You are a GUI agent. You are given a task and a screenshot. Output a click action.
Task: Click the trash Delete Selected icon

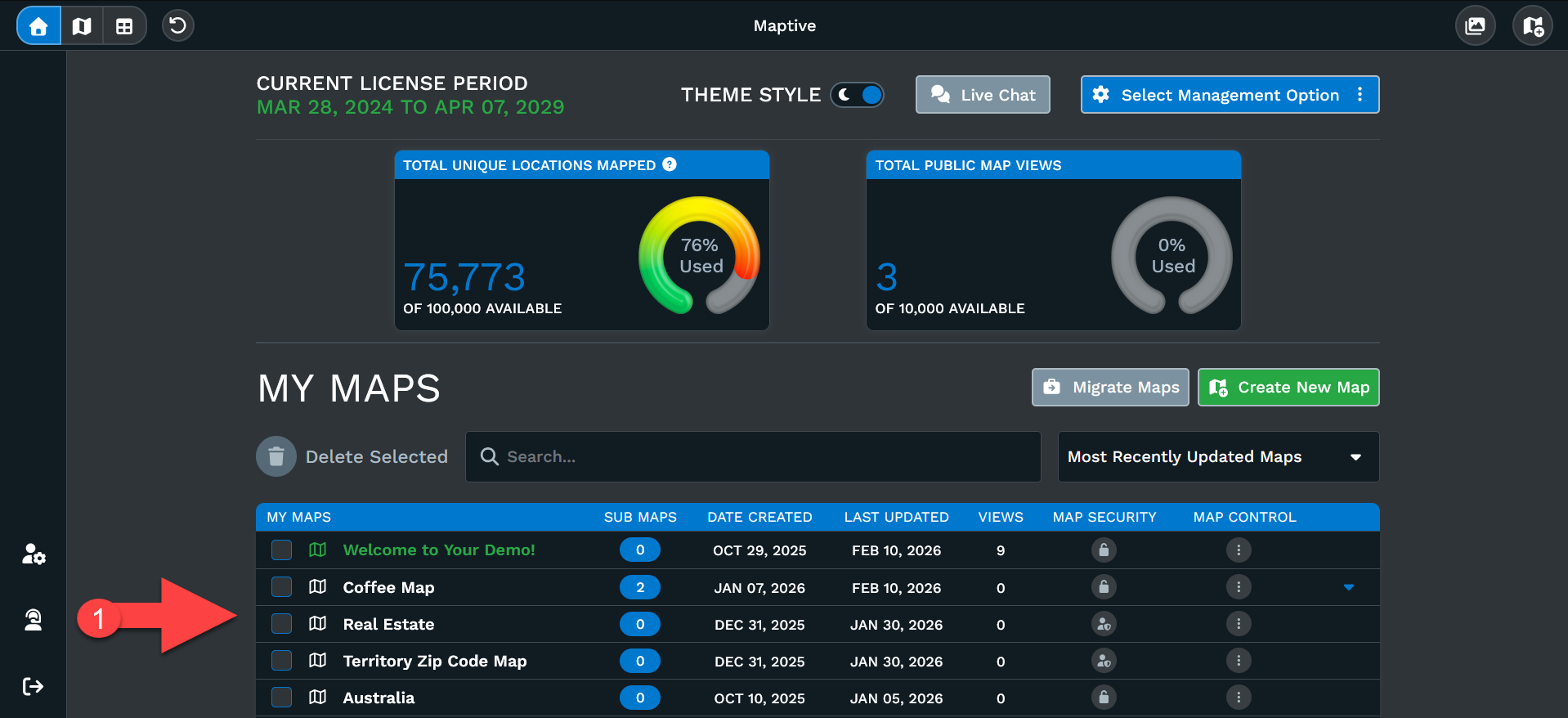tap(276, 456)
